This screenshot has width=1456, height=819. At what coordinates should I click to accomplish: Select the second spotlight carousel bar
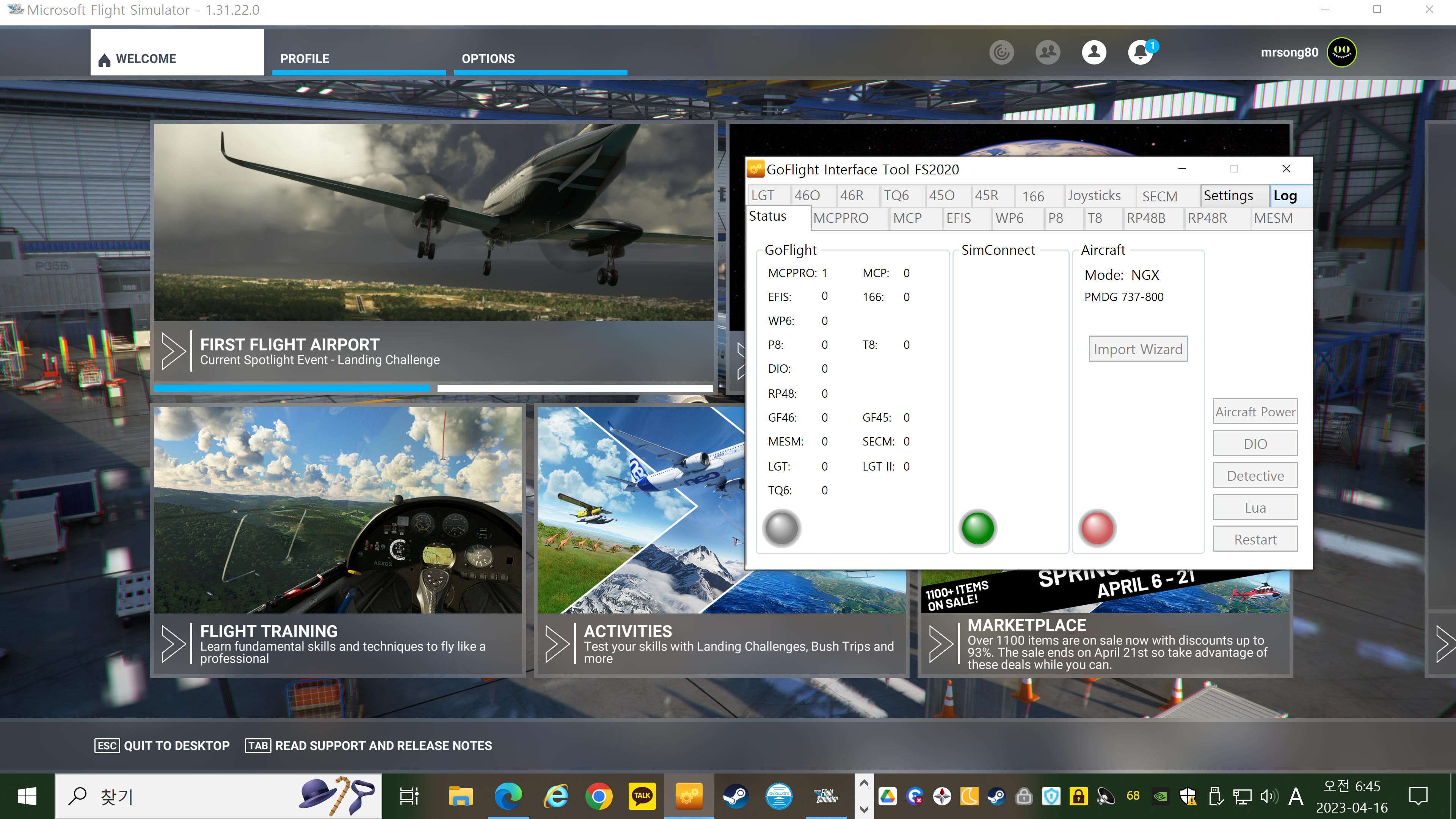(575, 388)
